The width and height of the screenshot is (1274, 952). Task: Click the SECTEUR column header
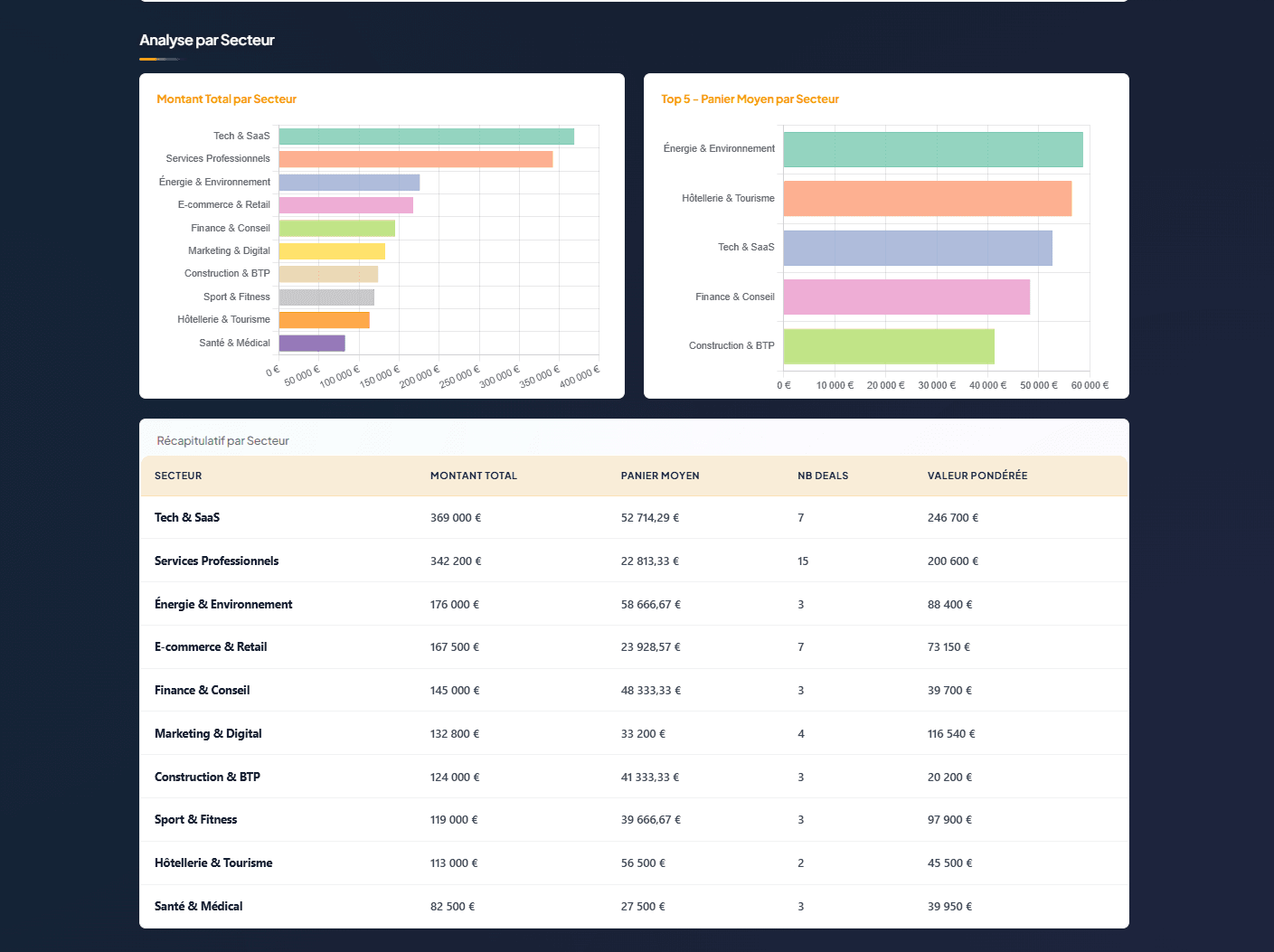(x=178, y=476)
